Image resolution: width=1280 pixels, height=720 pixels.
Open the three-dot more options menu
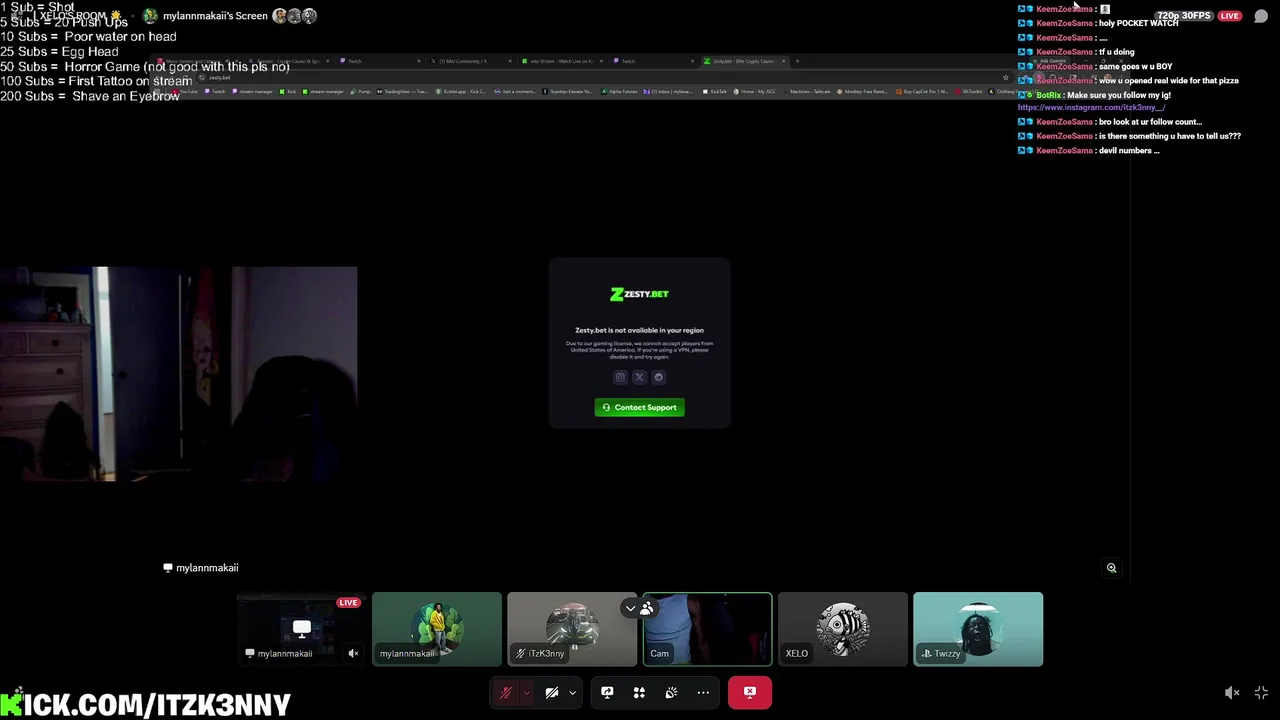[703, 692]
